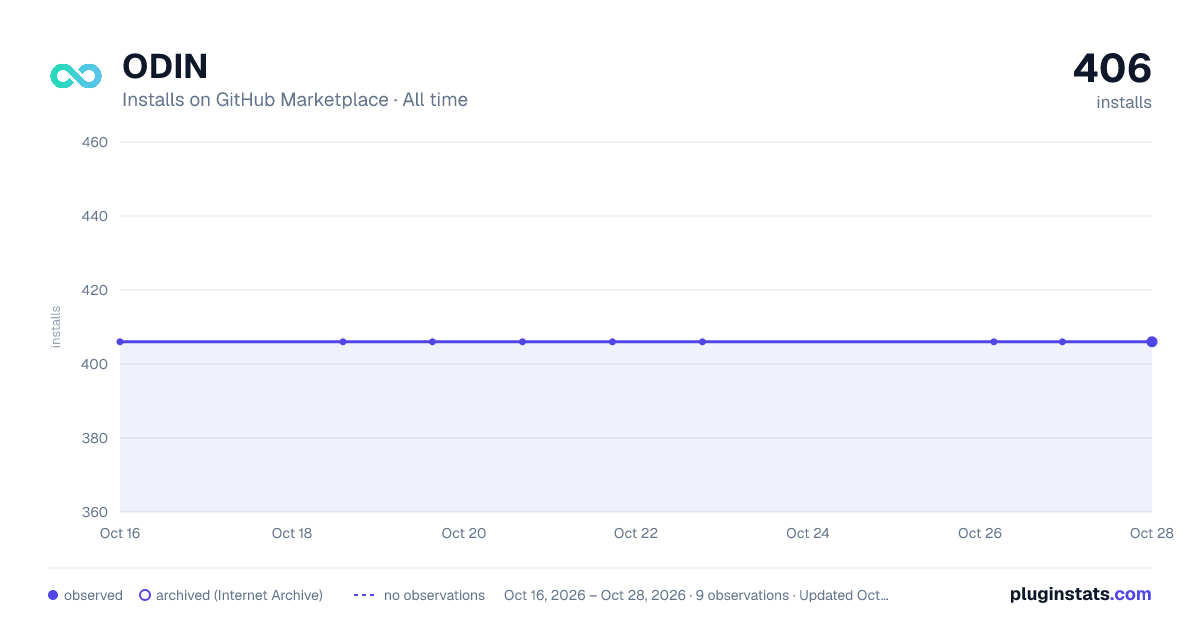Select the data point midway between Oct 26 and Oct 28
Image resolution: width=1200 pixels, height=630 pixels.
tap(1062, 342)
